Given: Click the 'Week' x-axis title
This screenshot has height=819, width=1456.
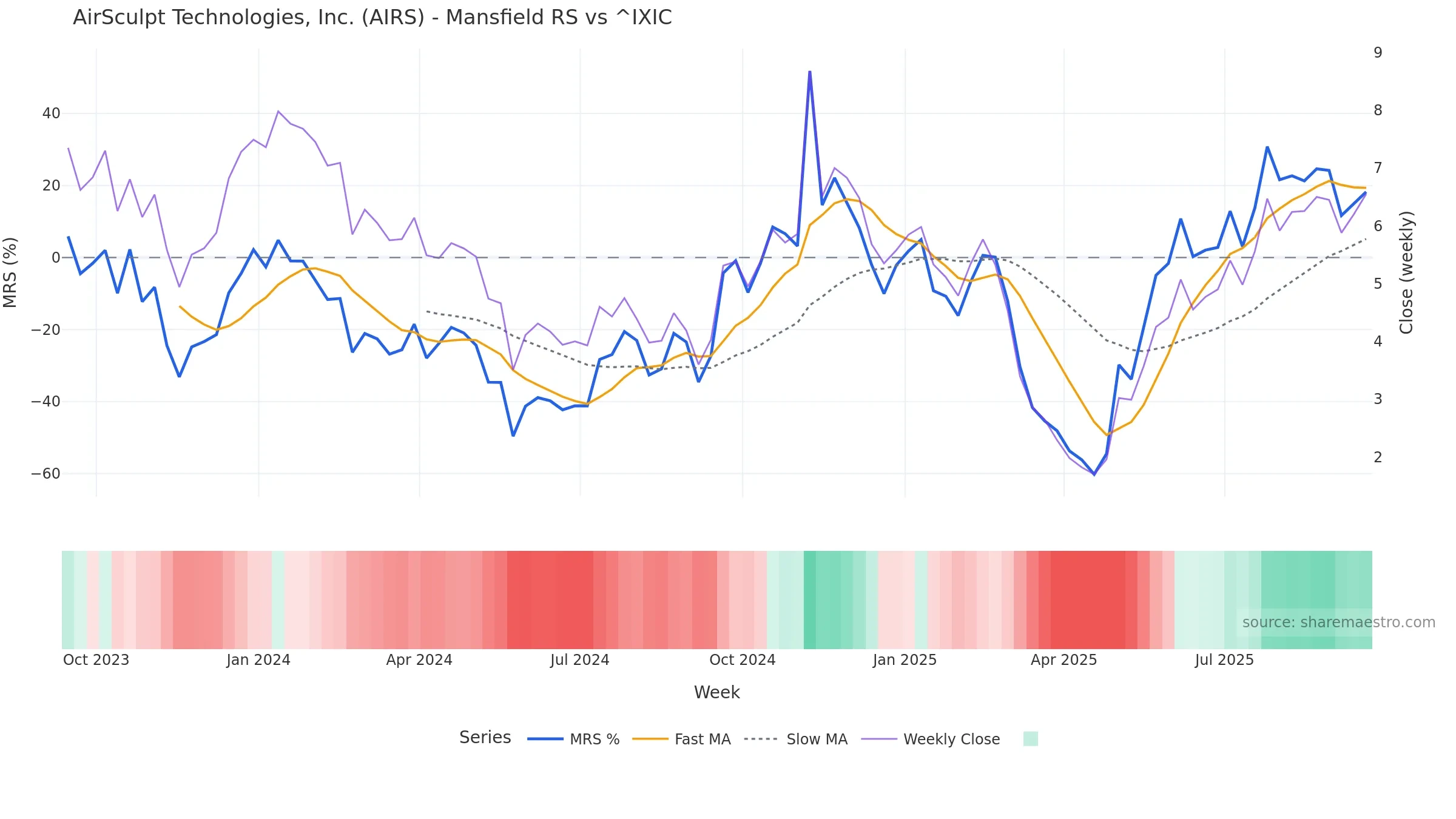Looking at the screenshot, I should (716, 692).
